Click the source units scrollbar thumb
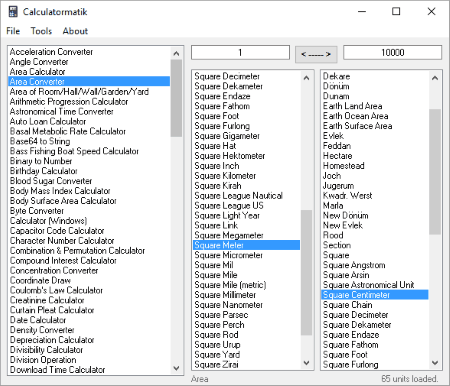The width and height of the screenshot is (450, 386). click(306, 272)
